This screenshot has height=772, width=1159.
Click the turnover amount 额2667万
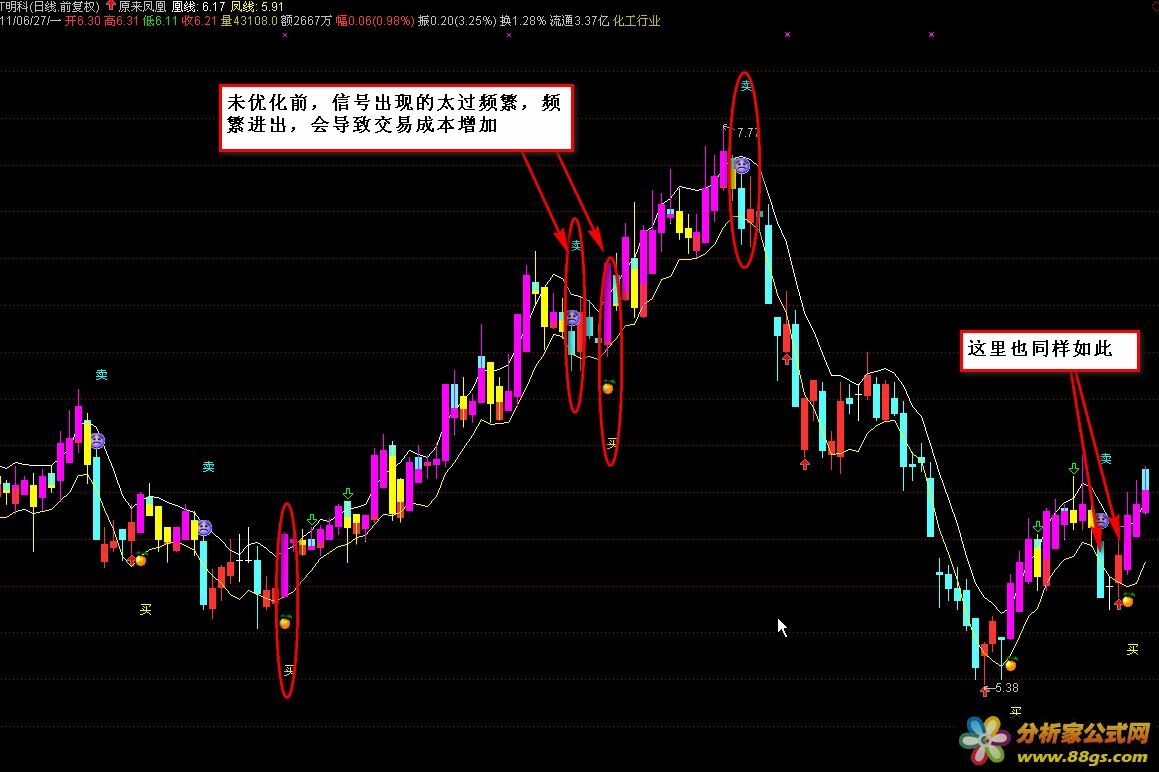tap(306, 21)
